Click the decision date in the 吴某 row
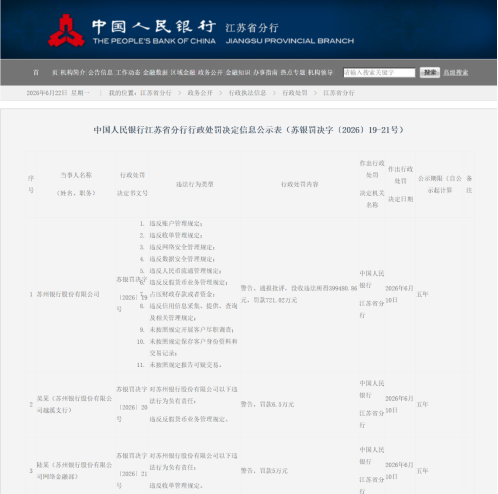Viewport: 498px width, 494px height. [x=399, y=404]
